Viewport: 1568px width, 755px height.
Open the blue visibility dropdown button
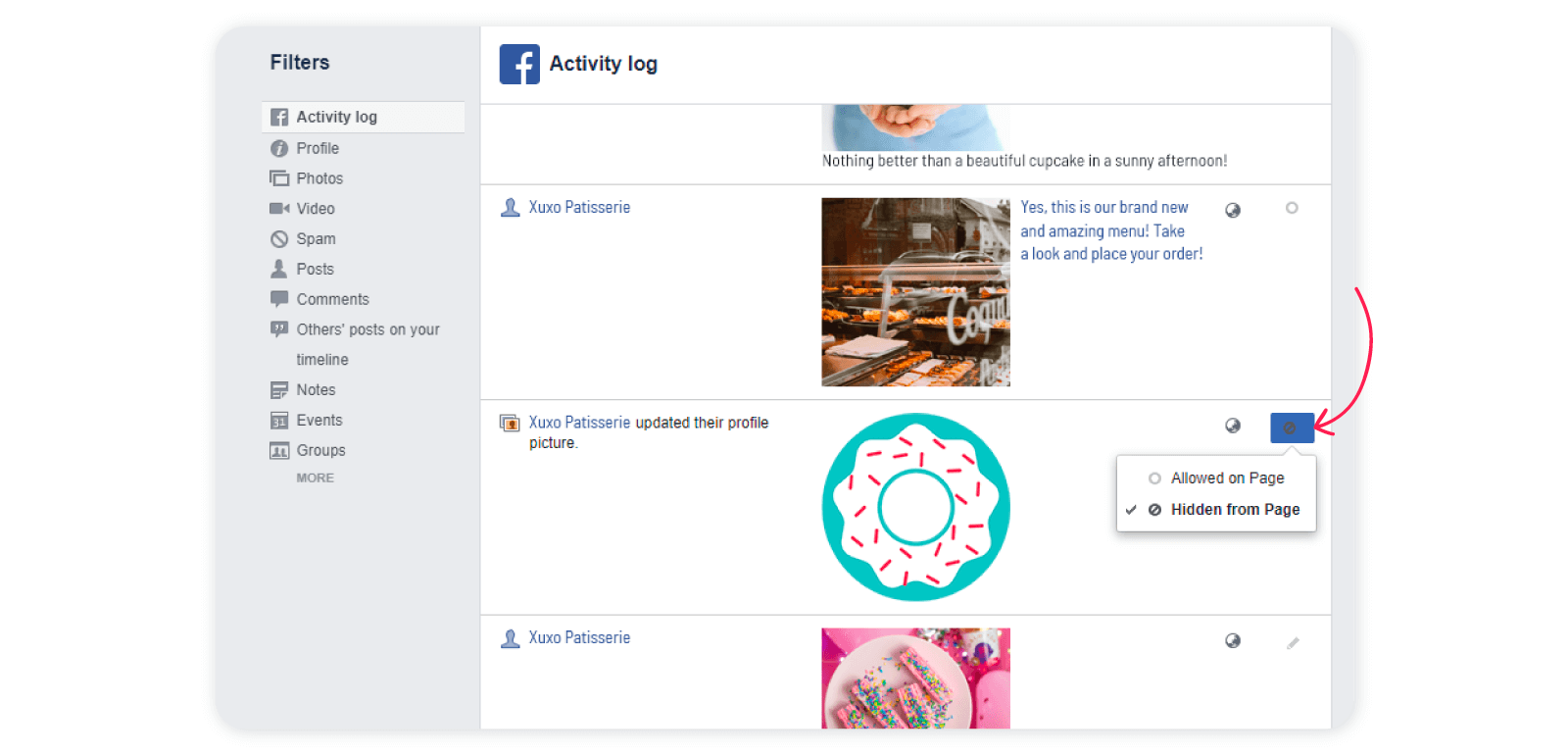coord(1292,428)
